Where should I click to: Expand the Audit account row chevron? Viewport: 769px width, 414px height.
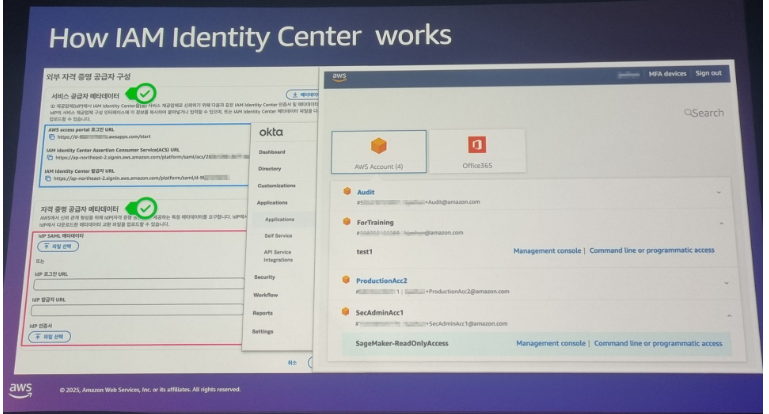[719, 192]
